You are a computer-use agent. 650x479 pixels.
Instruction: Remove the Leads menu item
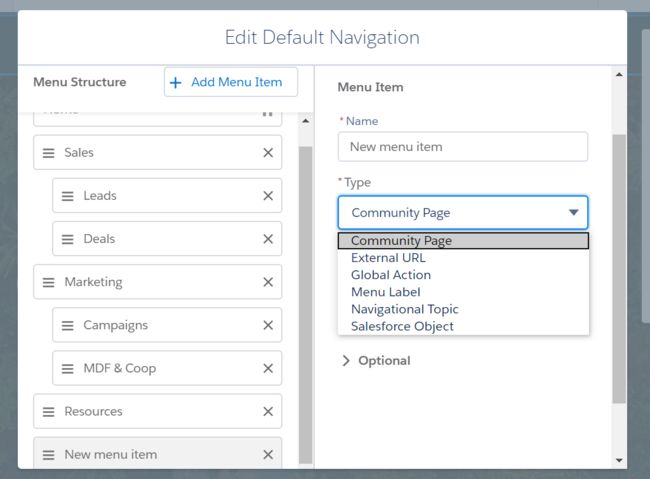[x=268, y=196]
